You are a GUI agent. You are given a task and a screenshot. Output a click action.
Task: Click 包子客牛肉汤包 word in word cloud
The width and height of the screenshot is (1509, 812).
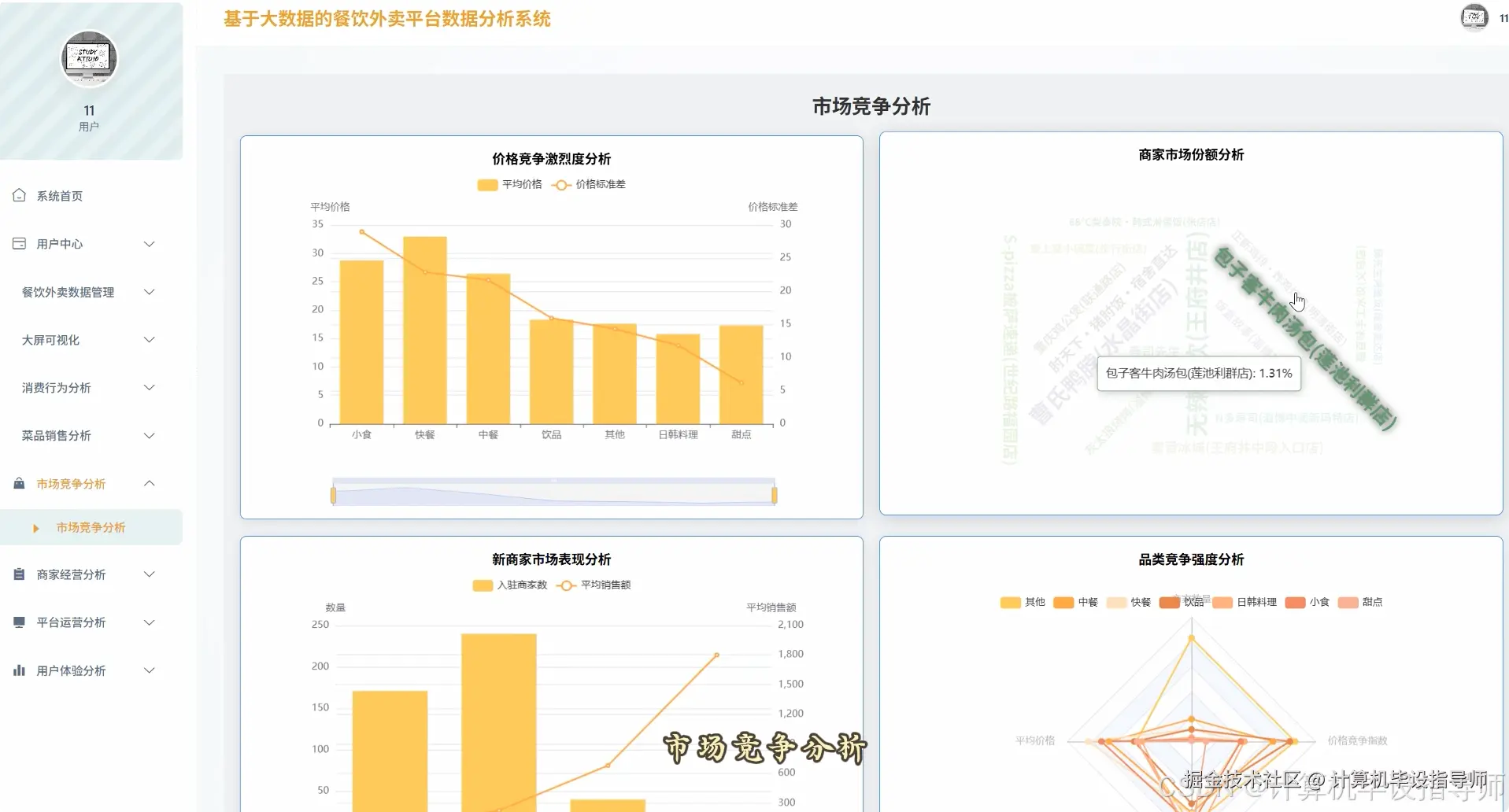(x=1304, y=338)
